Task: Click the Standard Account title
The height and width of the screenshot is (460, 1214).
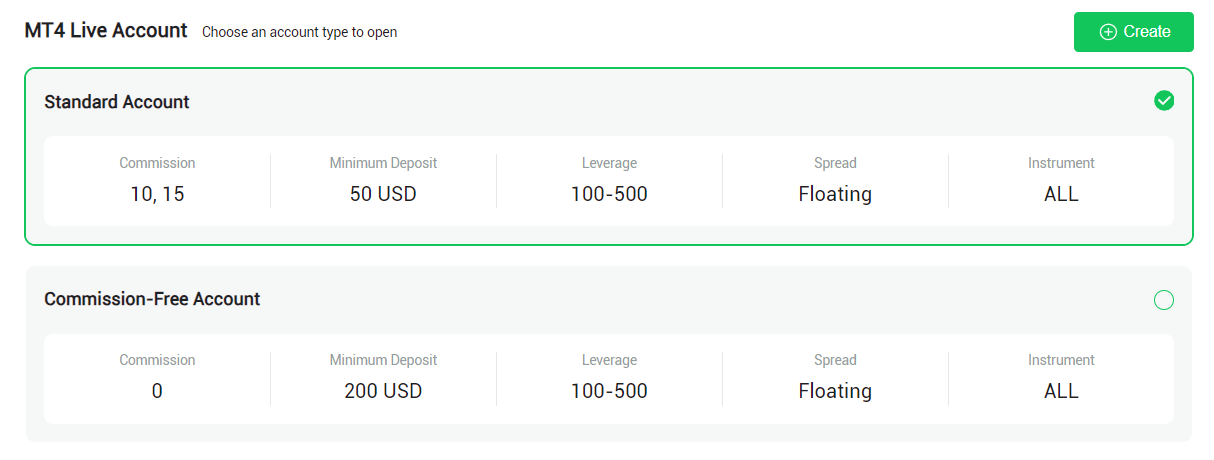Action: [117, 102]
